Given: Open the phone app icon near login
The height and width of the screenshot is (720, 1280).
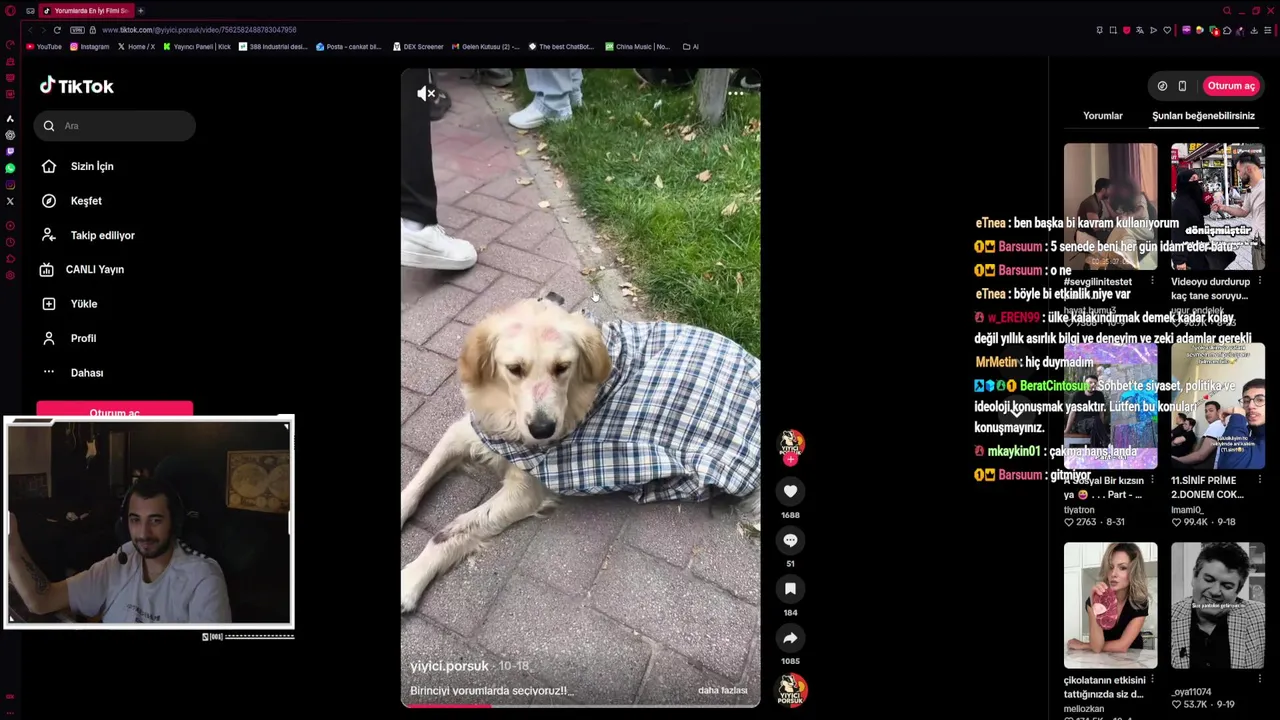Looking at the screenshot, I should (1182, 86).
